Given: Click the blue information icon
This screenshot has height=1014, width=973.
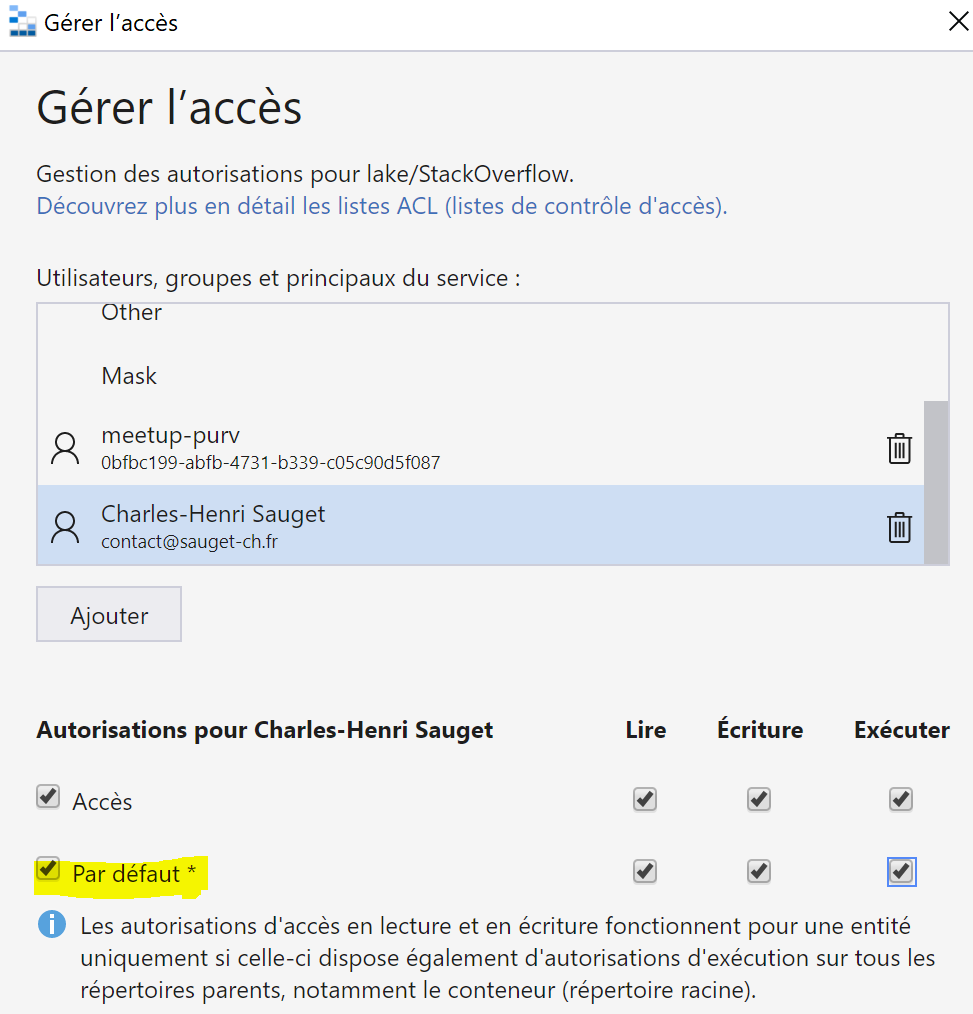Looking at the screenshot, I should (x=52, y=924).
